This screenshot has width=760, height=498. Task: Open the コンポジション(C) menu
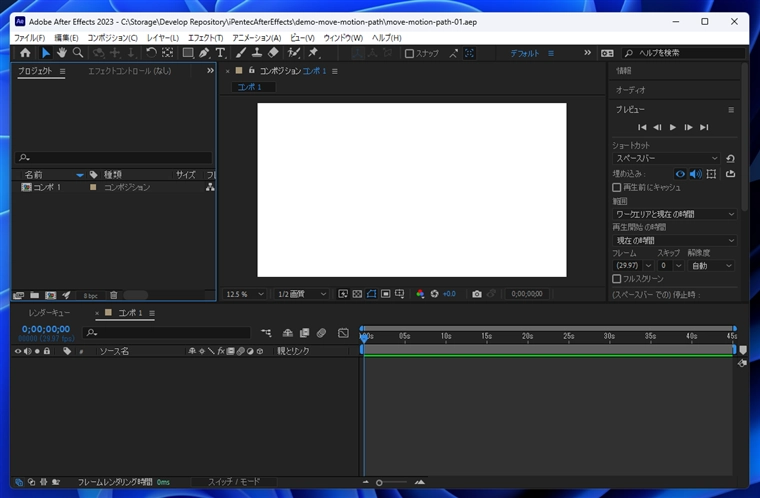[x=112, y=38]
